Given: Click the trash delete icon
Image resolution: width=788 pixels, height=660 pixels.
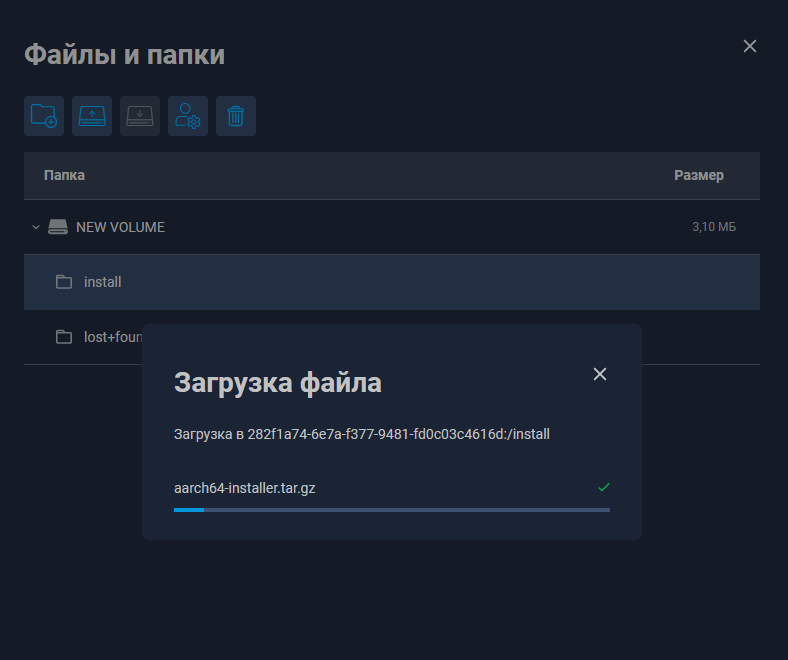Looking at the screenshot, I should pos(236,116).
